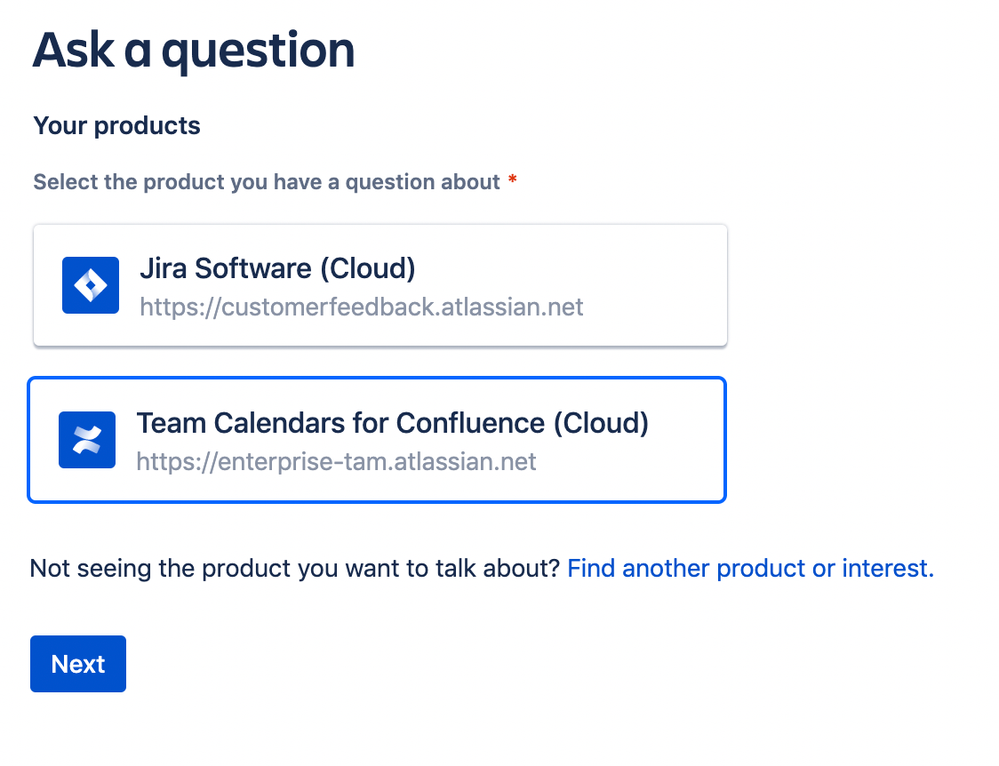Screen dimensions: 999x766
Task: Click the Jira Software (Cloud) title text
Action: (277, 268)
